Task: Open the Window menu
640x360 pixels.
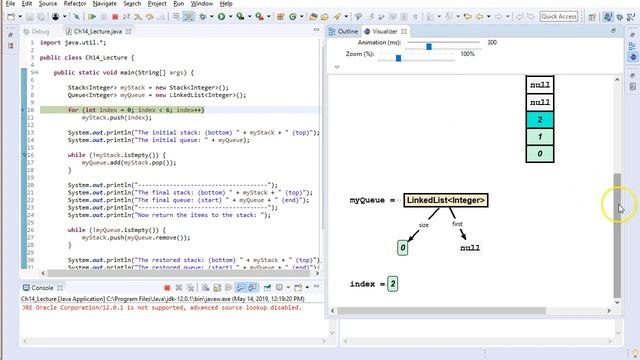Action: tap(202, 4)
